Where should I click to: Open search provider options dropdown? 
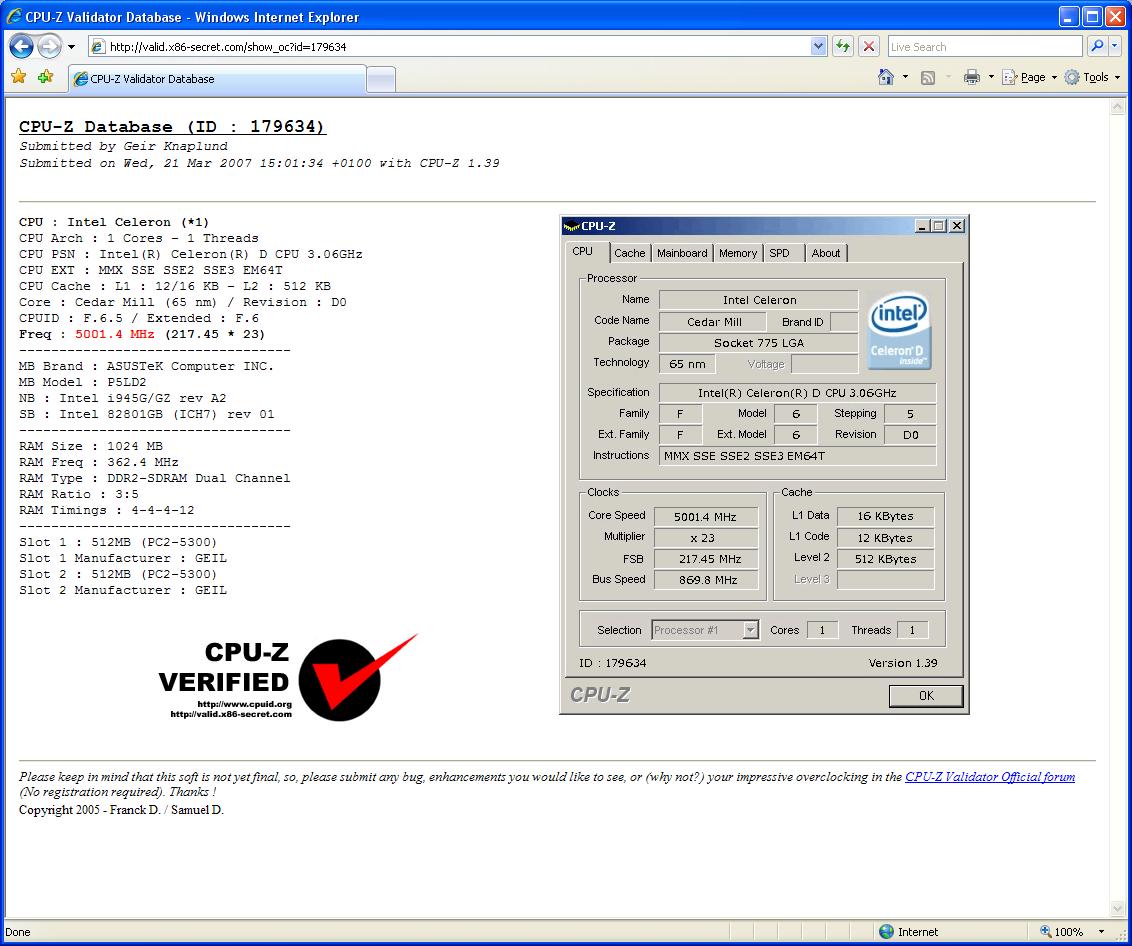click(x=1115, y=46)
